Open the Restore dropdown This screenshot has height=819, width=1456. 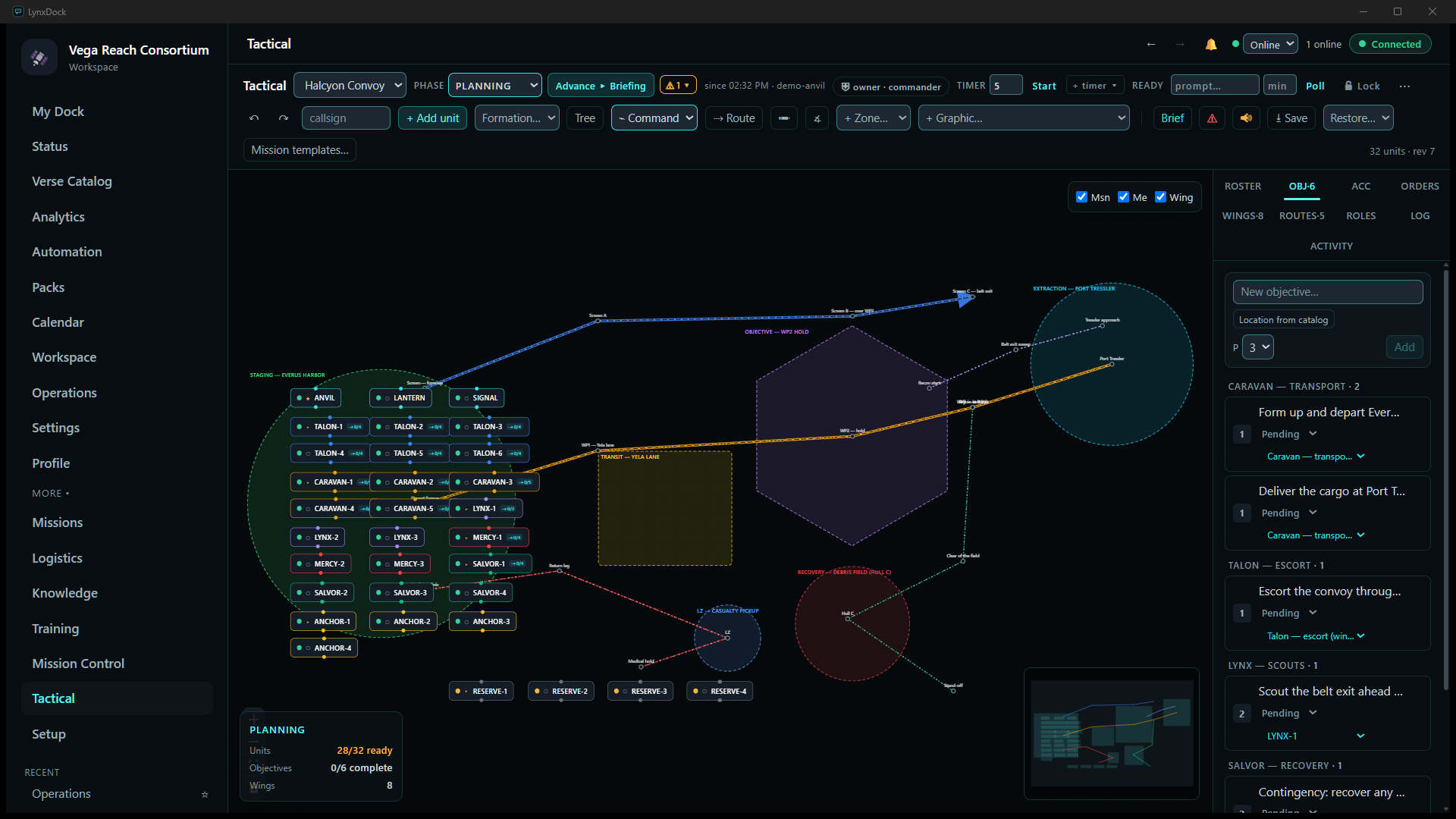pos(1359,118)
